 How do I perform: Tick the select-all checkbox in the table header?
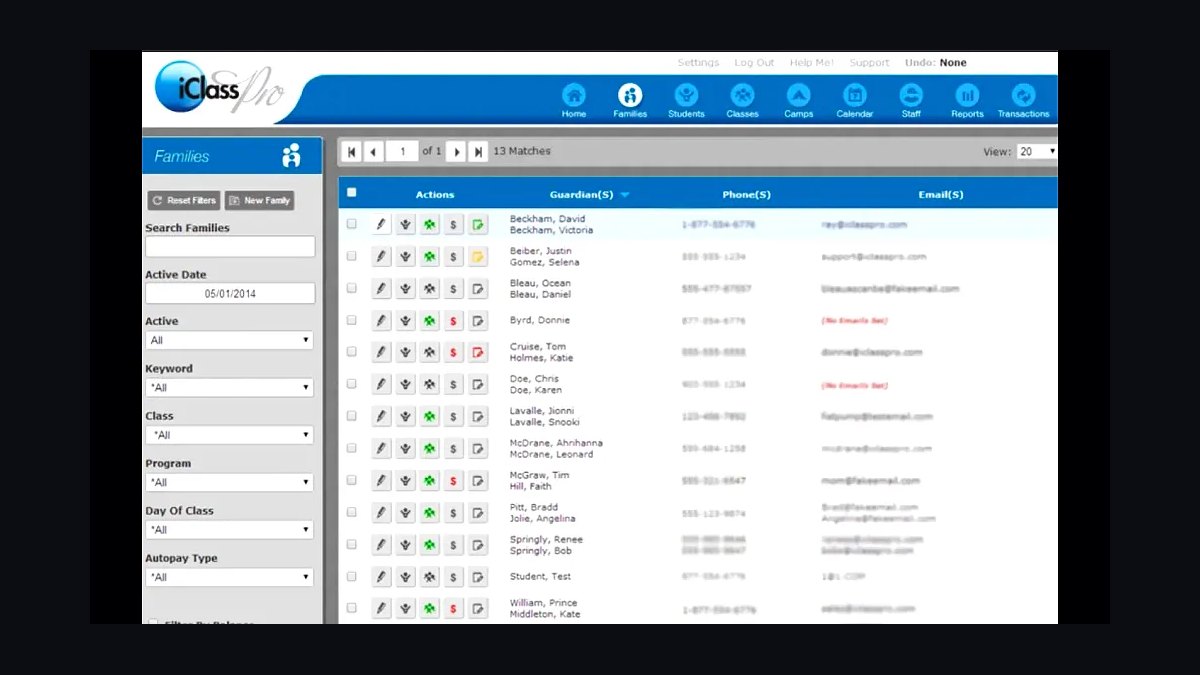[351, 193]
